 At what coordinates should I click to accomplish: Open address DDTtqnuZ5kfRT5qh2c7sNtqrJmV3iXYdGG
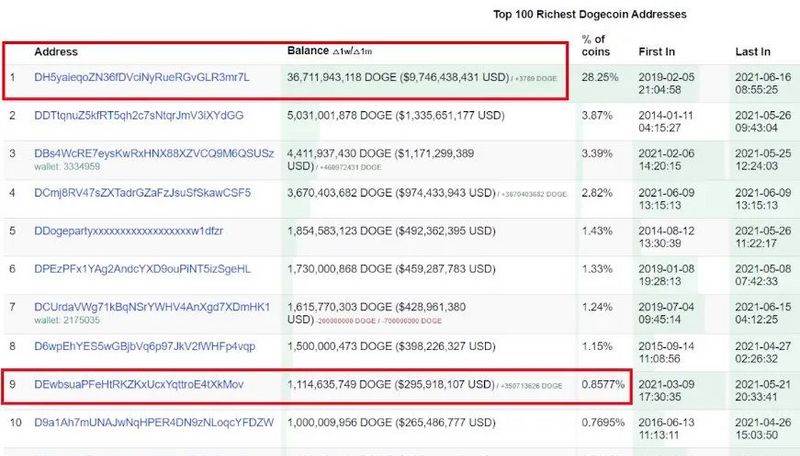coord(139,116)
